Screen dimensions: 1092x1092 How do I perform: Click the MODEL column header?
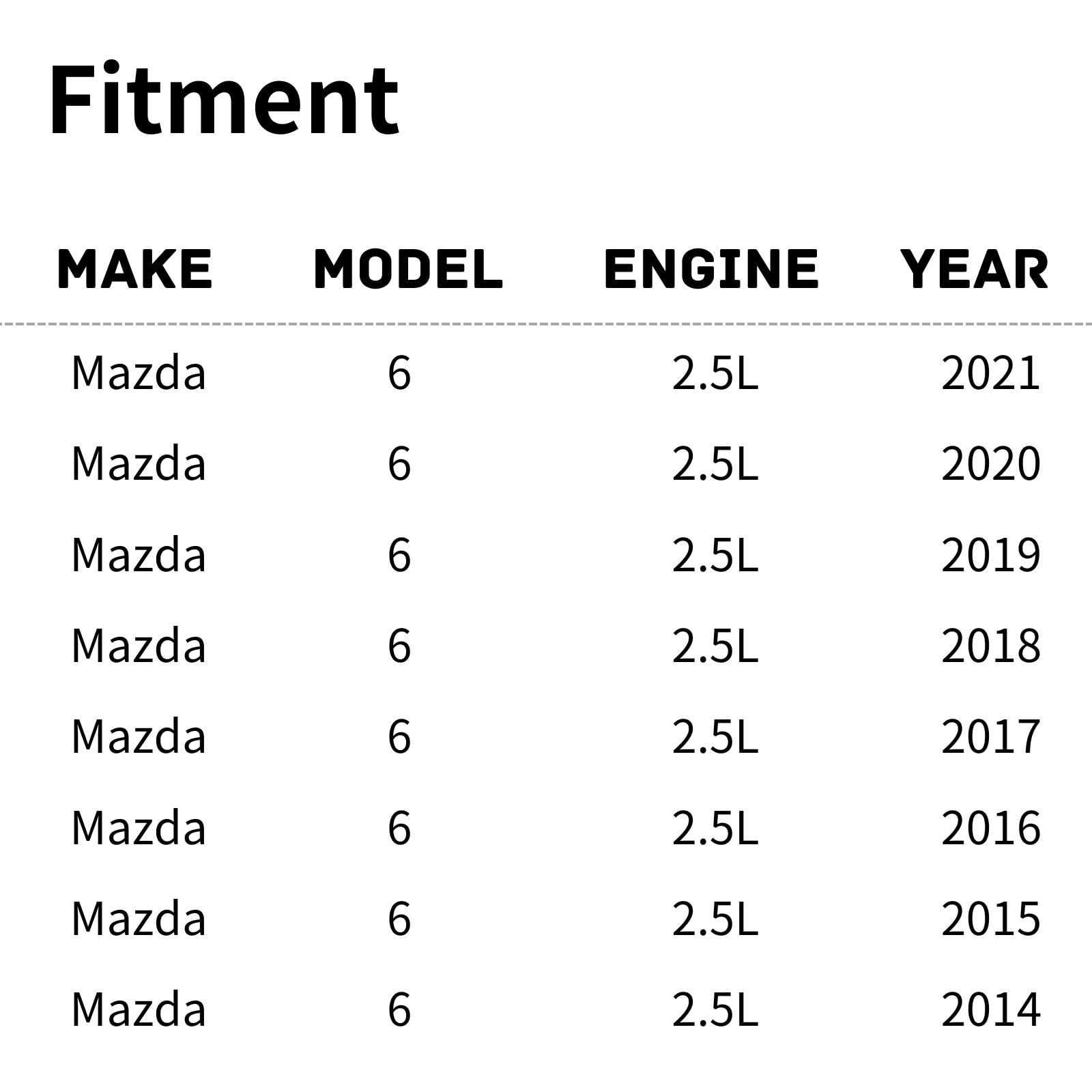pos(408,269)
